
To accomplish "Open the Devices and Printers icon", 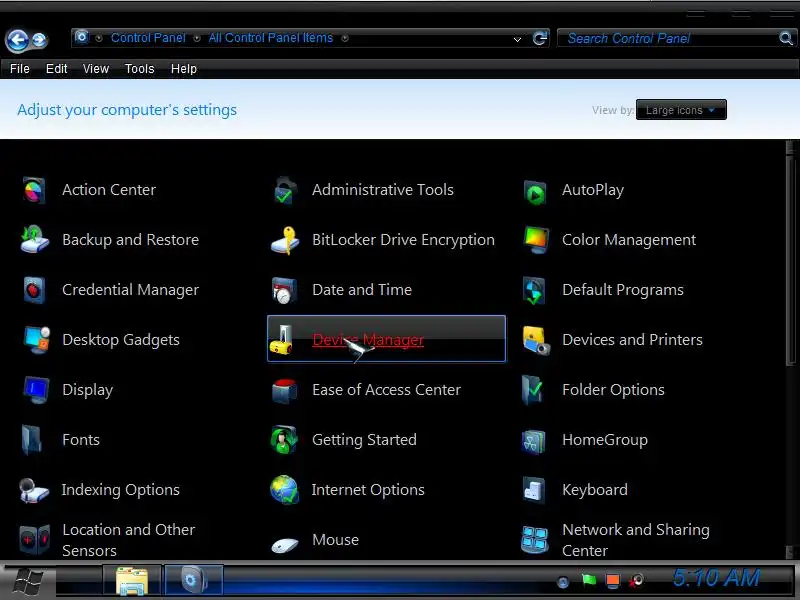I will tap(536, 340).
